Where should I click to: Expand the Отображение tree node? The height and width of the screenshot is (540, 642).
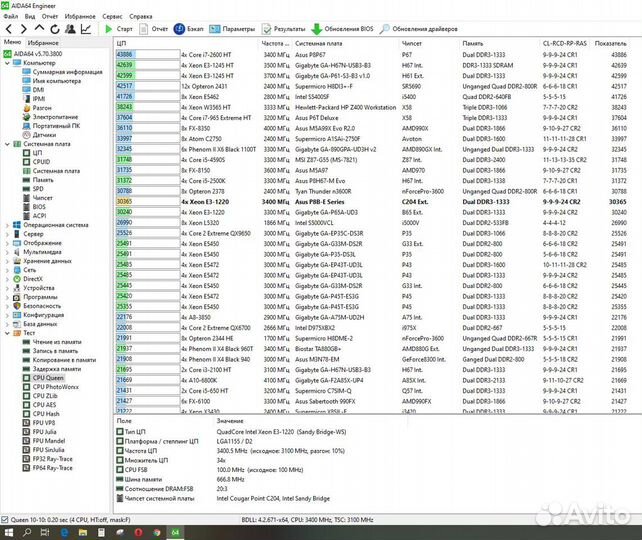point(7,243)
